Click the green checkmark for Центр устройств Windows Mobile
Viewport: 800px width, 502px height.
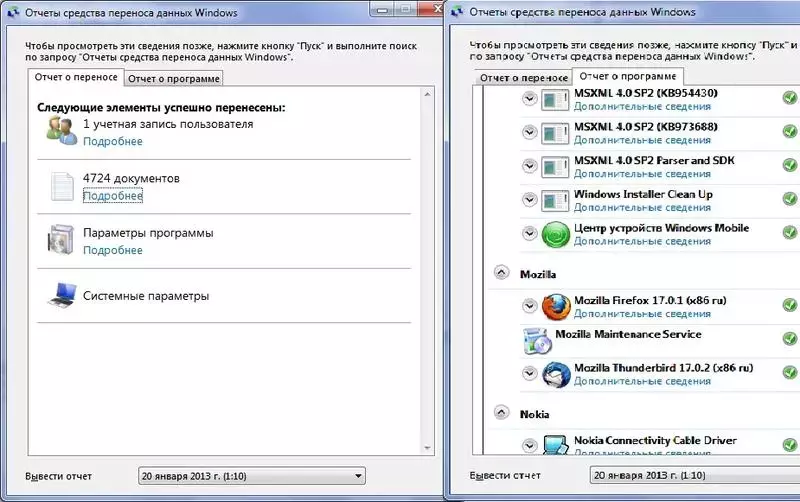coord(790,232)
